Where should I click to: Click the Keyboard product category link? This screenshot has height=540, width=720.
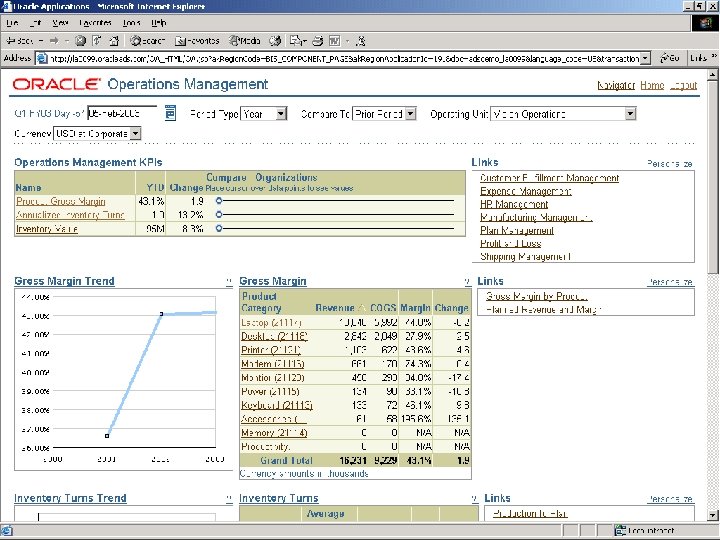[277, 405]
